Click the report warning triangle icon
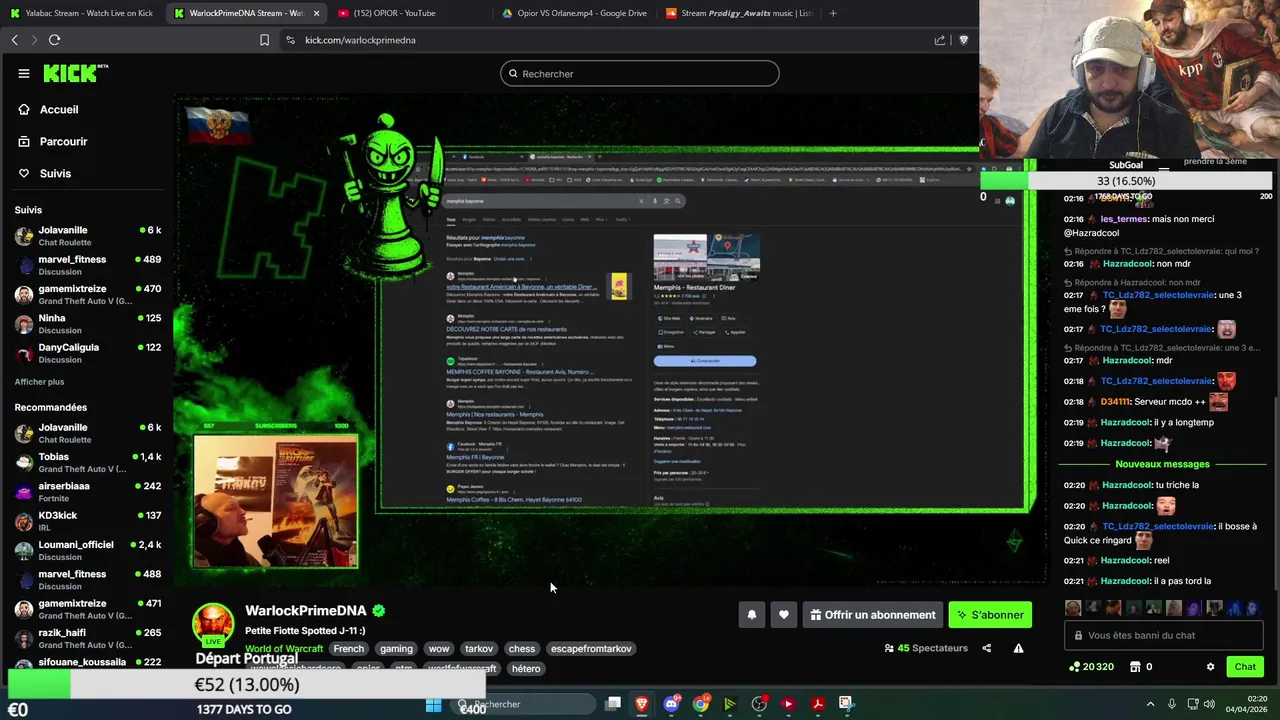This screenshot has height=720, width=1280. pyautogui.click(x=1018, y=648)
